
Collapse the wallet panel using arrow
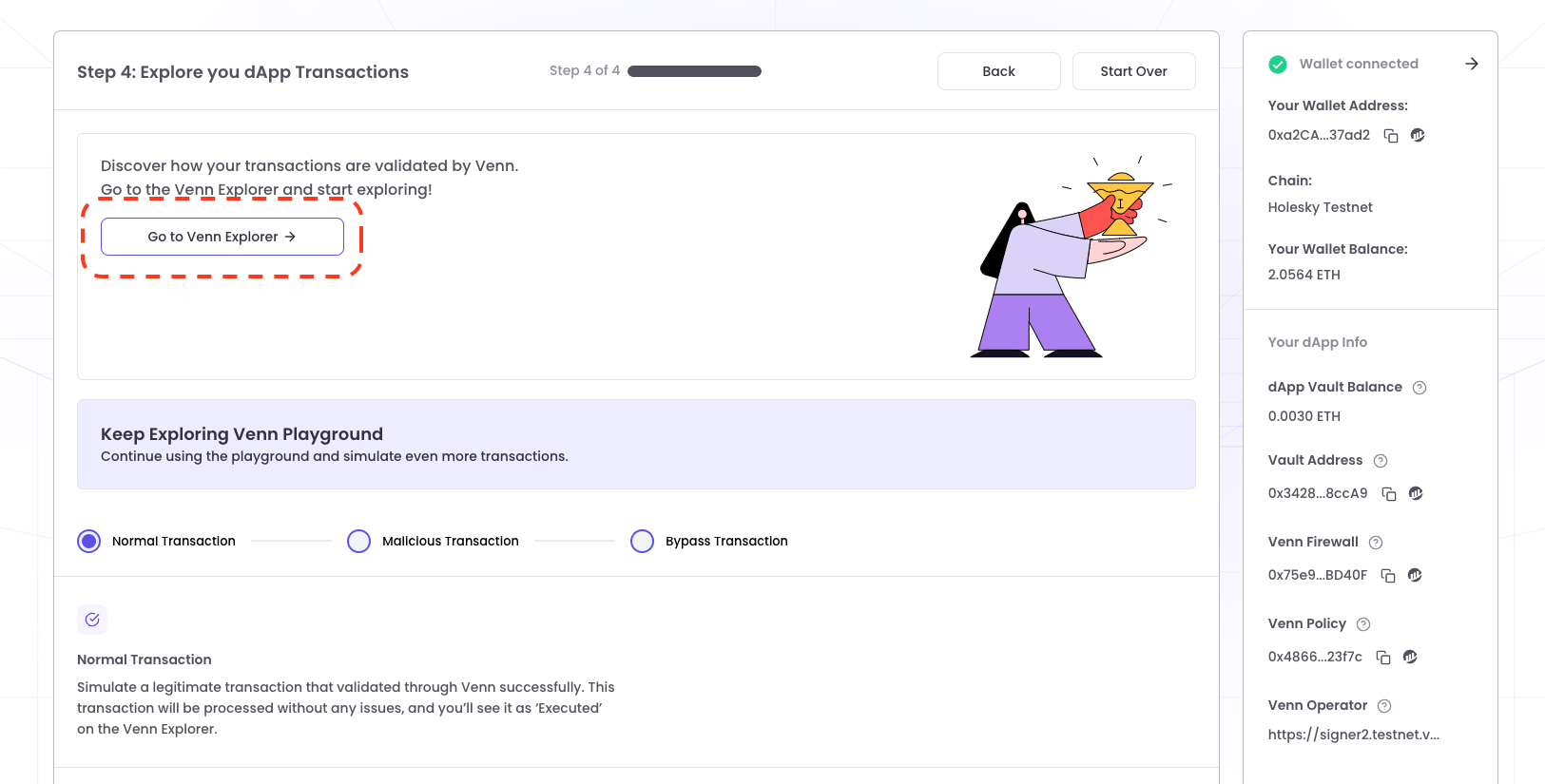pyautogui.click(x=1472, y=64)
